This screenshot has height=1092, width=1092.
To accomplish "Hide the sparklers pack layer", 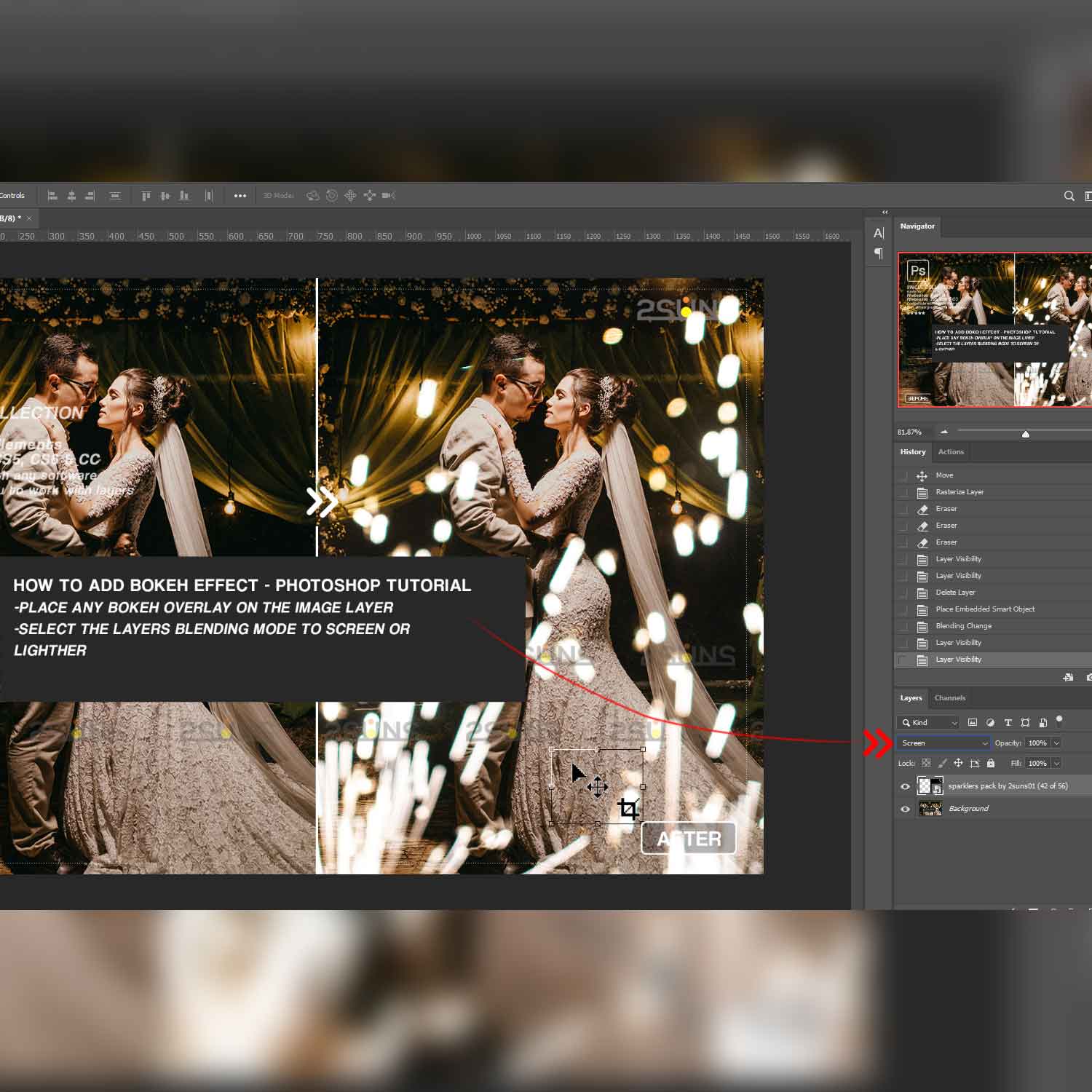I will tap(905, 786).
